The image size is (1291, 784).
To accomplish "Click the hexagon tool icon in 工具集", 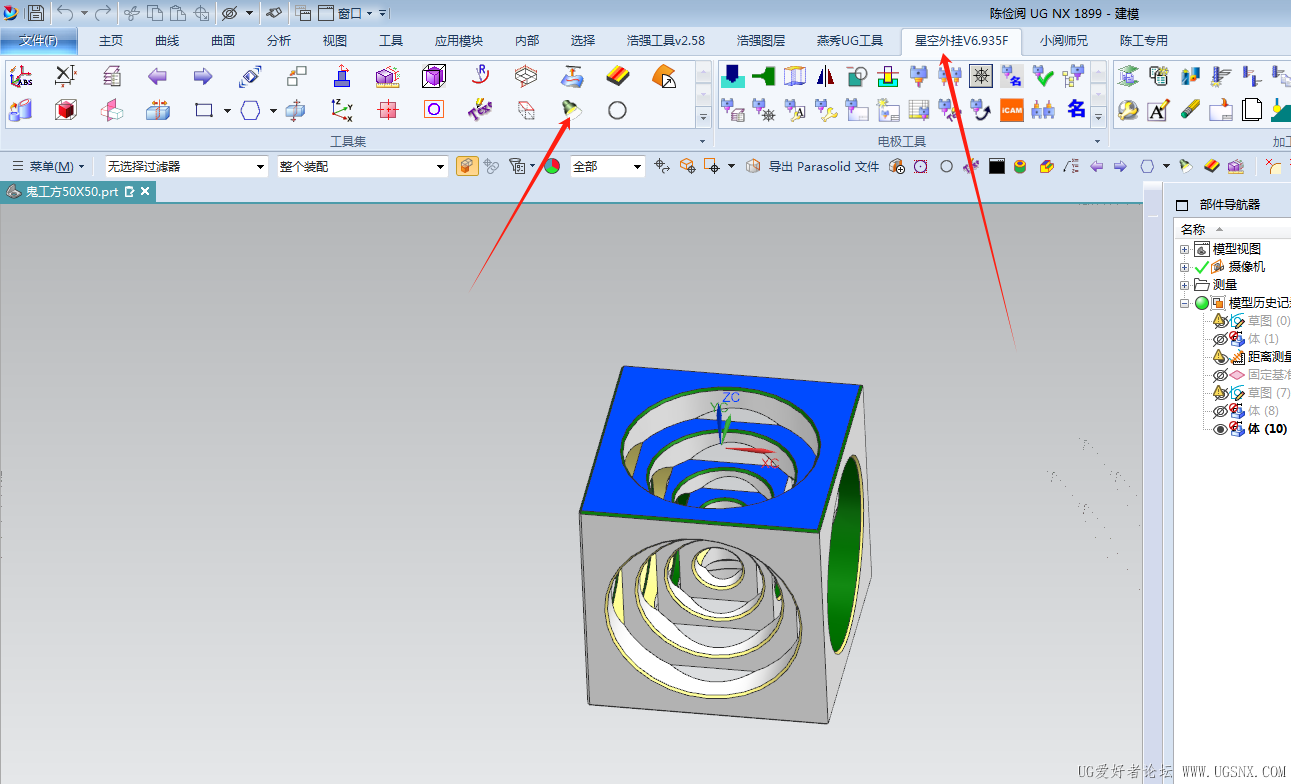I will [x=251, y=110].
